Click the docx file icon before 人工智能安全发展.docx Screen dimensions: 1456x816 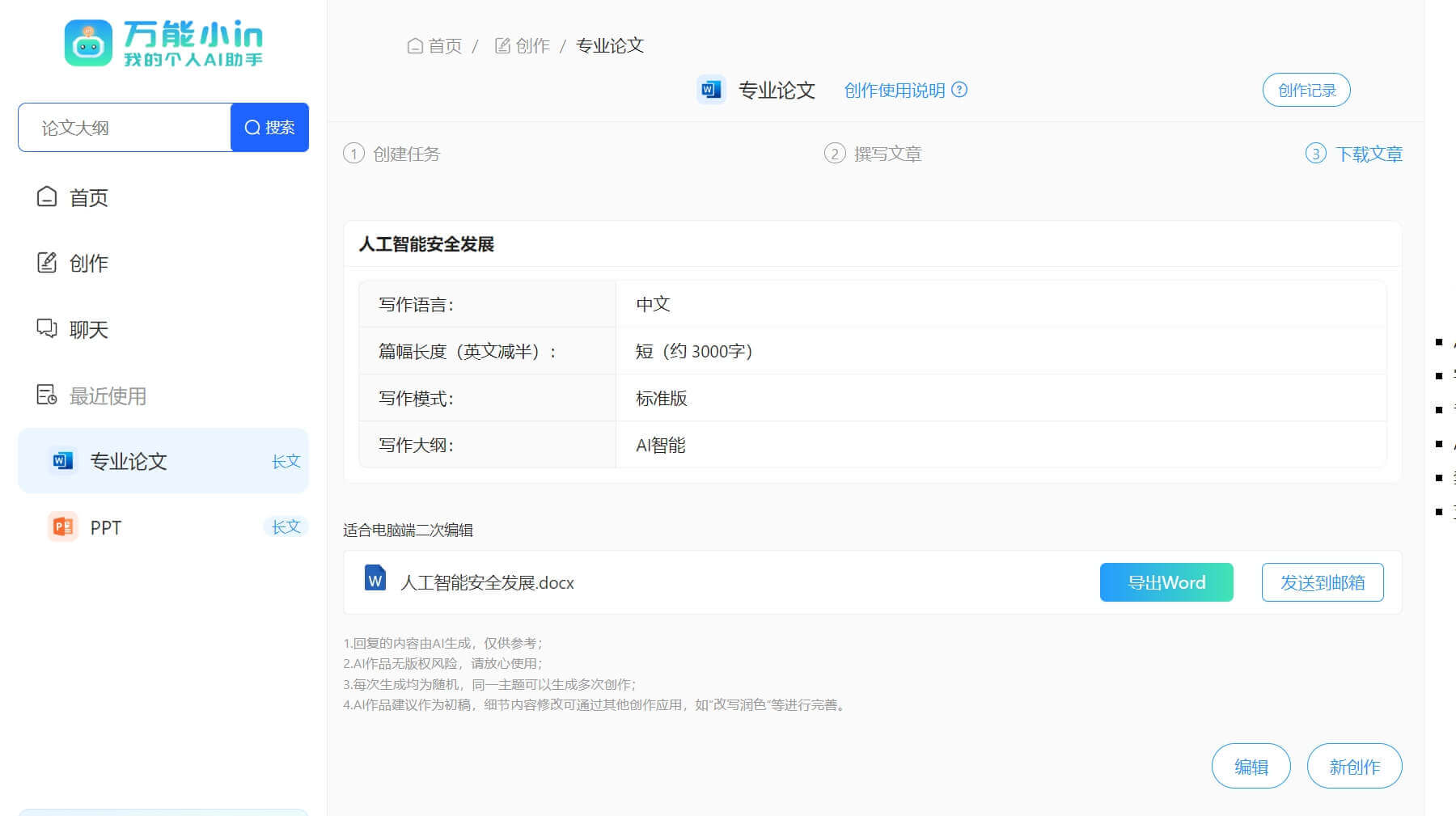(375, 581)
